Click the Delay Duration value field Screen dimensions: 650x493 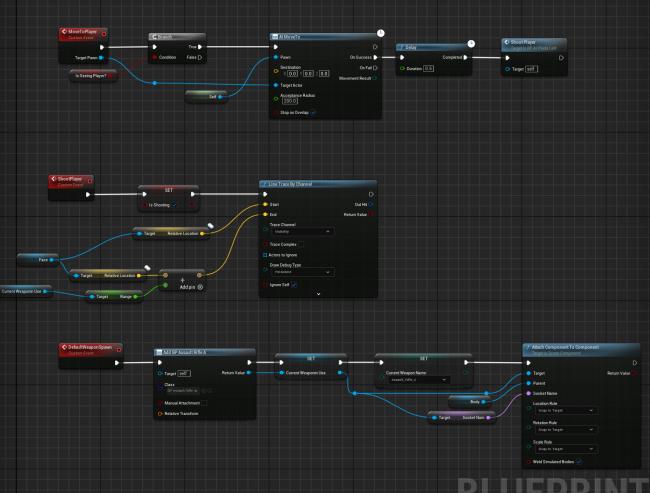pos(429,68)
